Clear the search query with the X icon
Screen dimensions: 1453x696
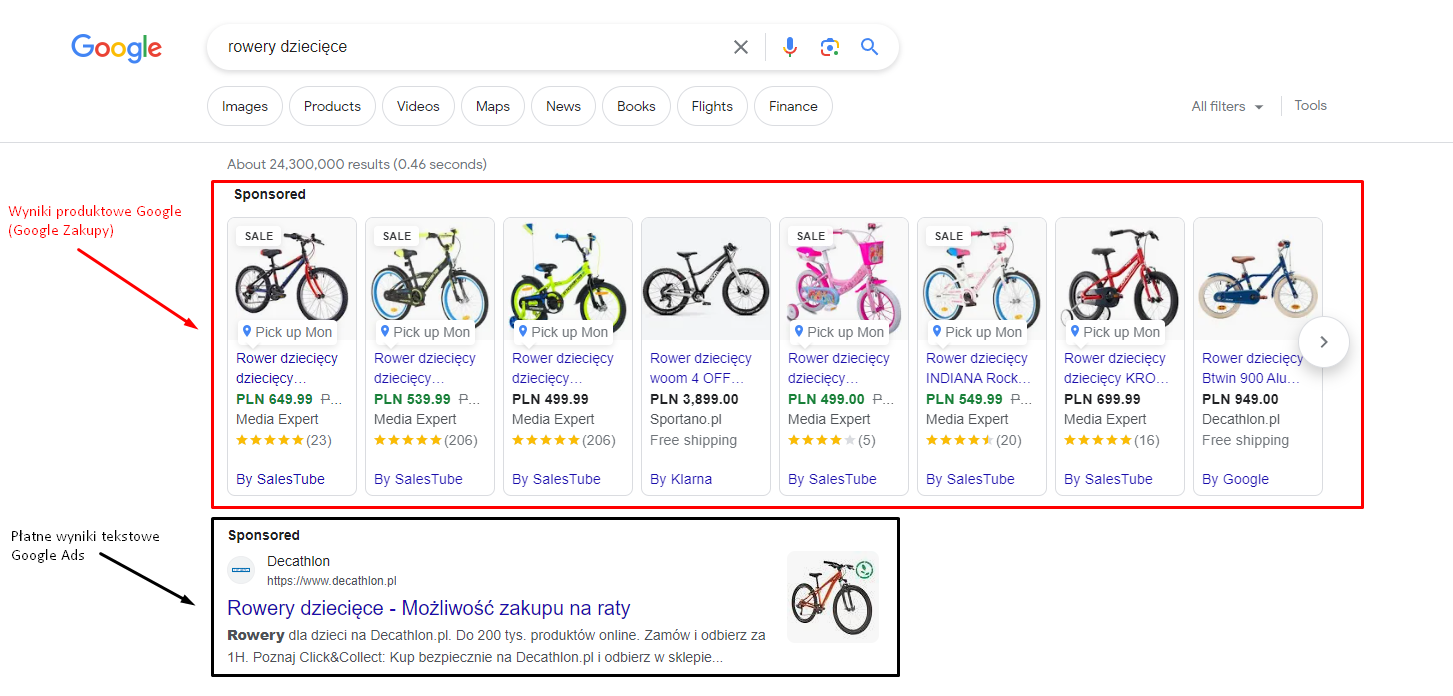741,47
